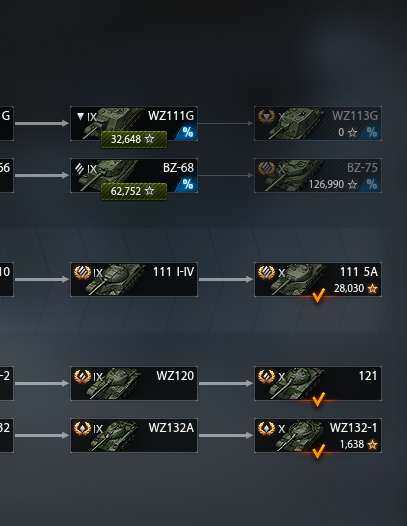Open the BZ-75 tier X tank

[318, 175]
